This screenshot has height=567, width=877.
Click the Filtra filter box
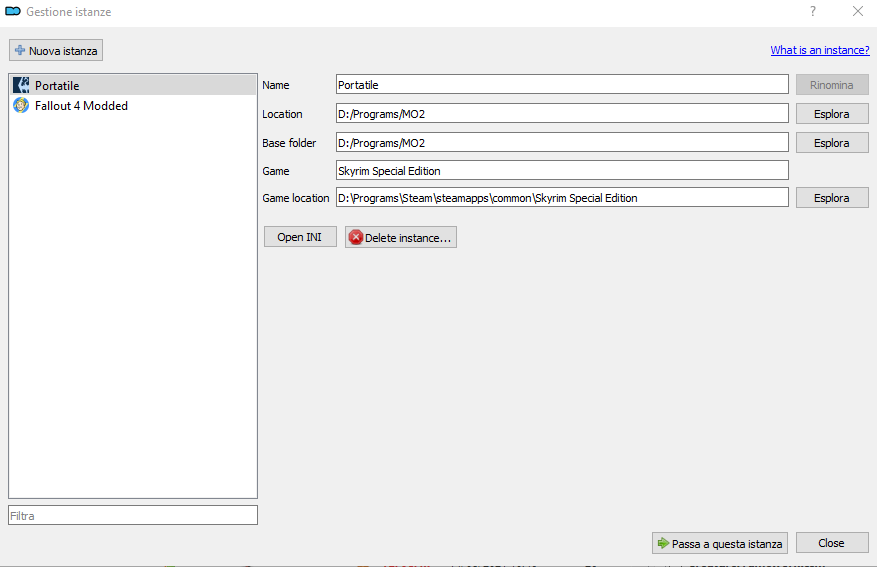pyautogui.click(x=133, y=515)
